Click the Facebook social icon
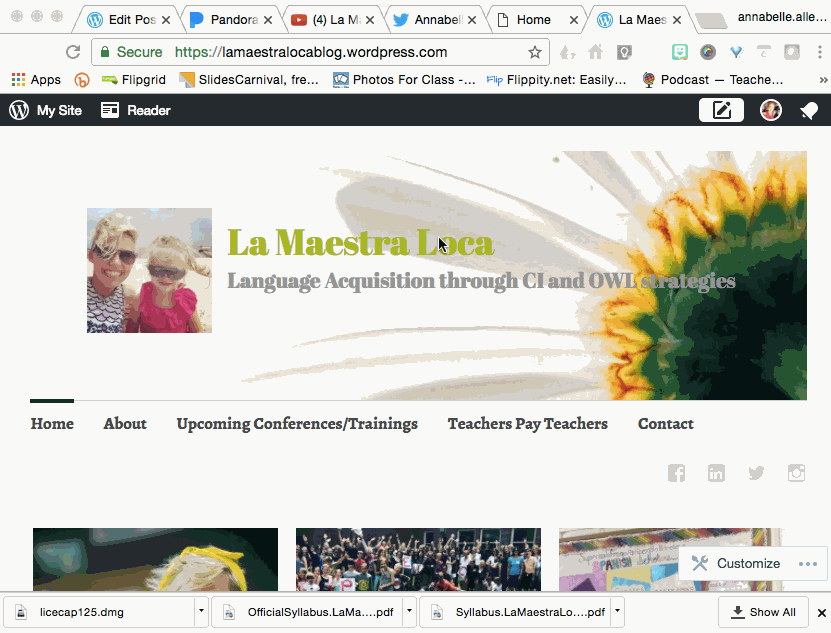This screenshot has height=633, width=831. pyautogui.click(x=676, y=472)
